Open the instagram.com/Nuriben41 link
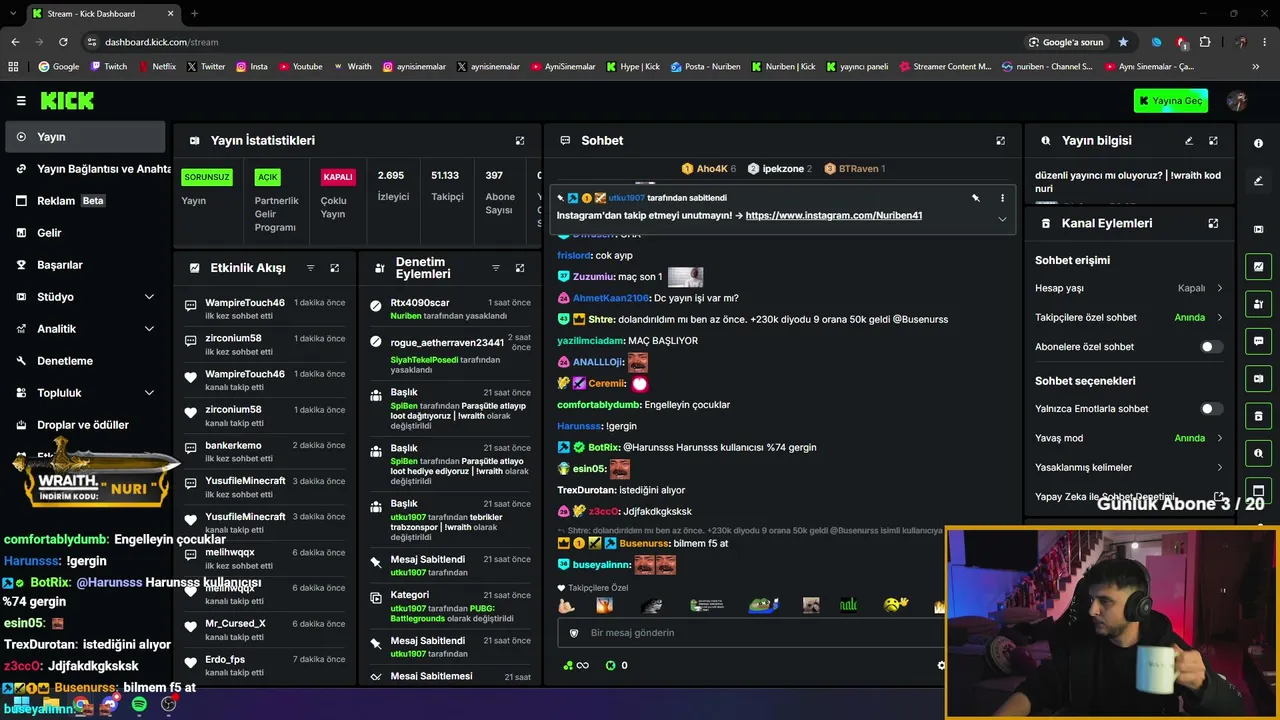Image resolution: width=1280 pixels, height=720 pixels. (x=834, y=215)
